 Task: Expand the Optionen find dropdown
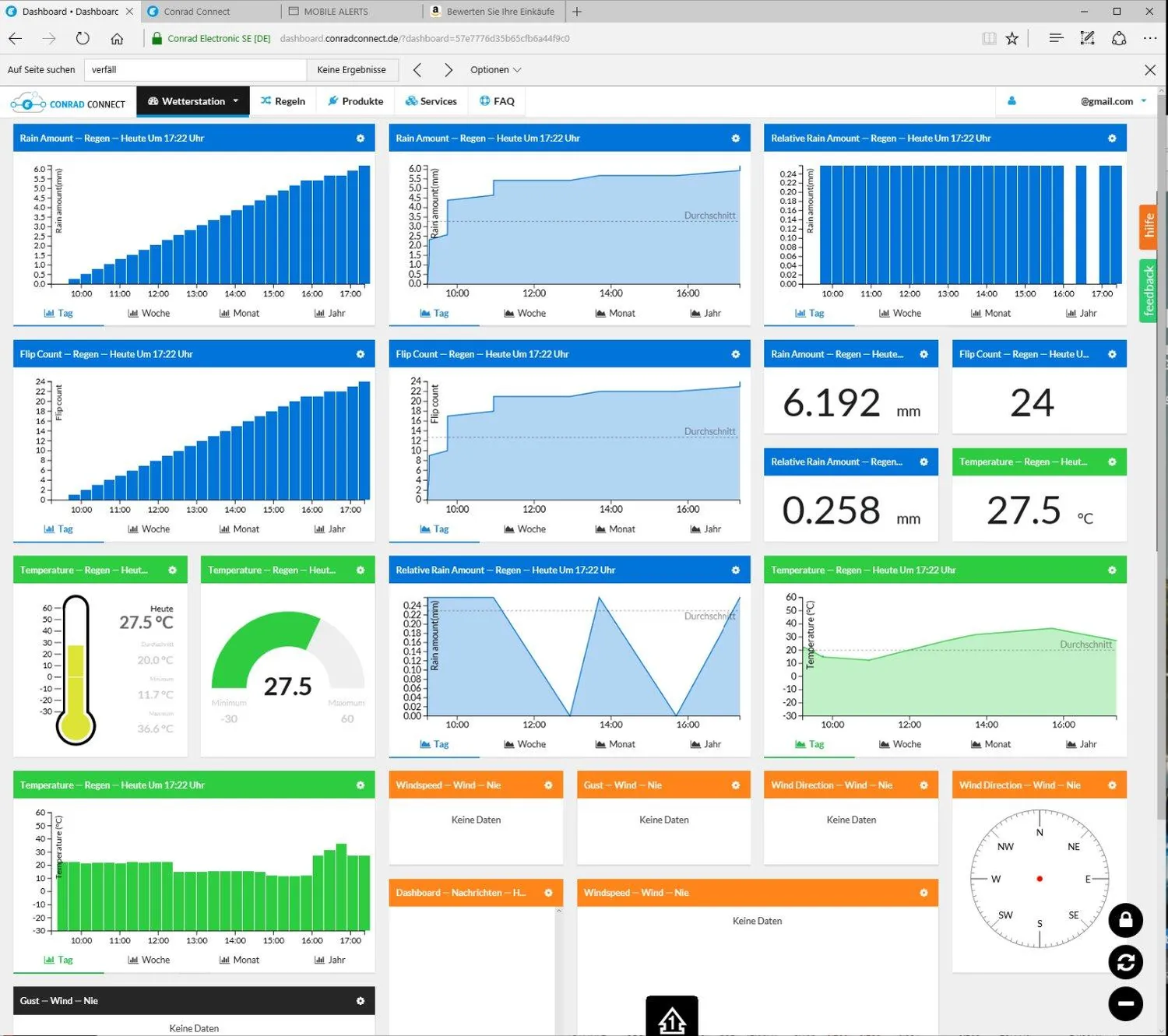pyautogui.click(x=495, y=70)
